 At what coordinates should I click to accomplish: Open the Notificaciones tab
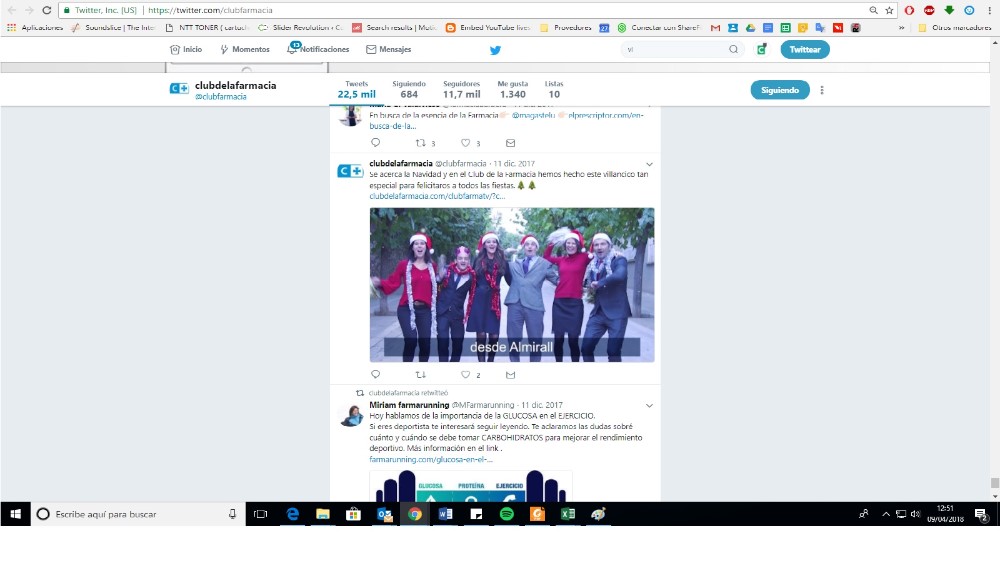click(318, 49)
